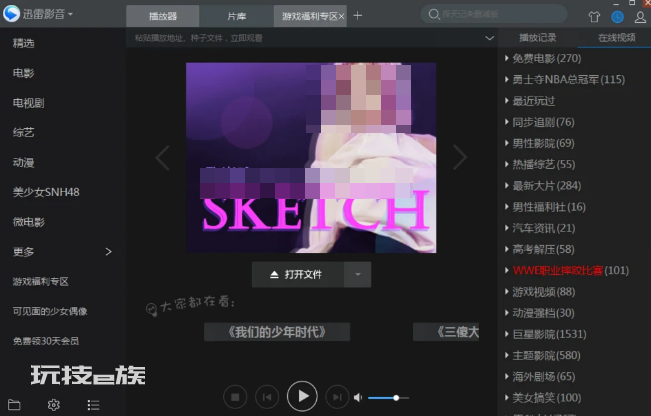Play 《我们的少年时代》 recommendation
Screen dimensions: 651x416
pyautogui.click(x=277, y=332)
